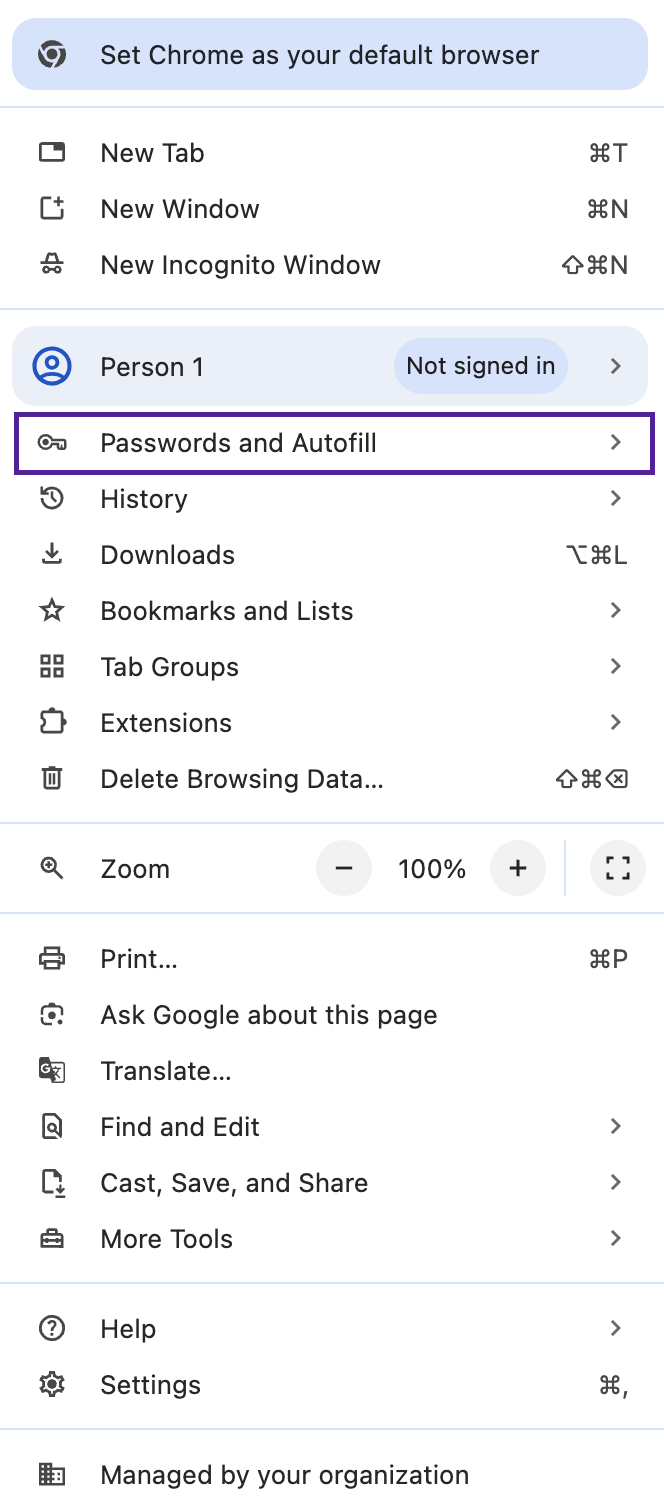Click the zoom out minus button
The height and width of the screenshot is (1508, 664).
click(x=344, y=868)
